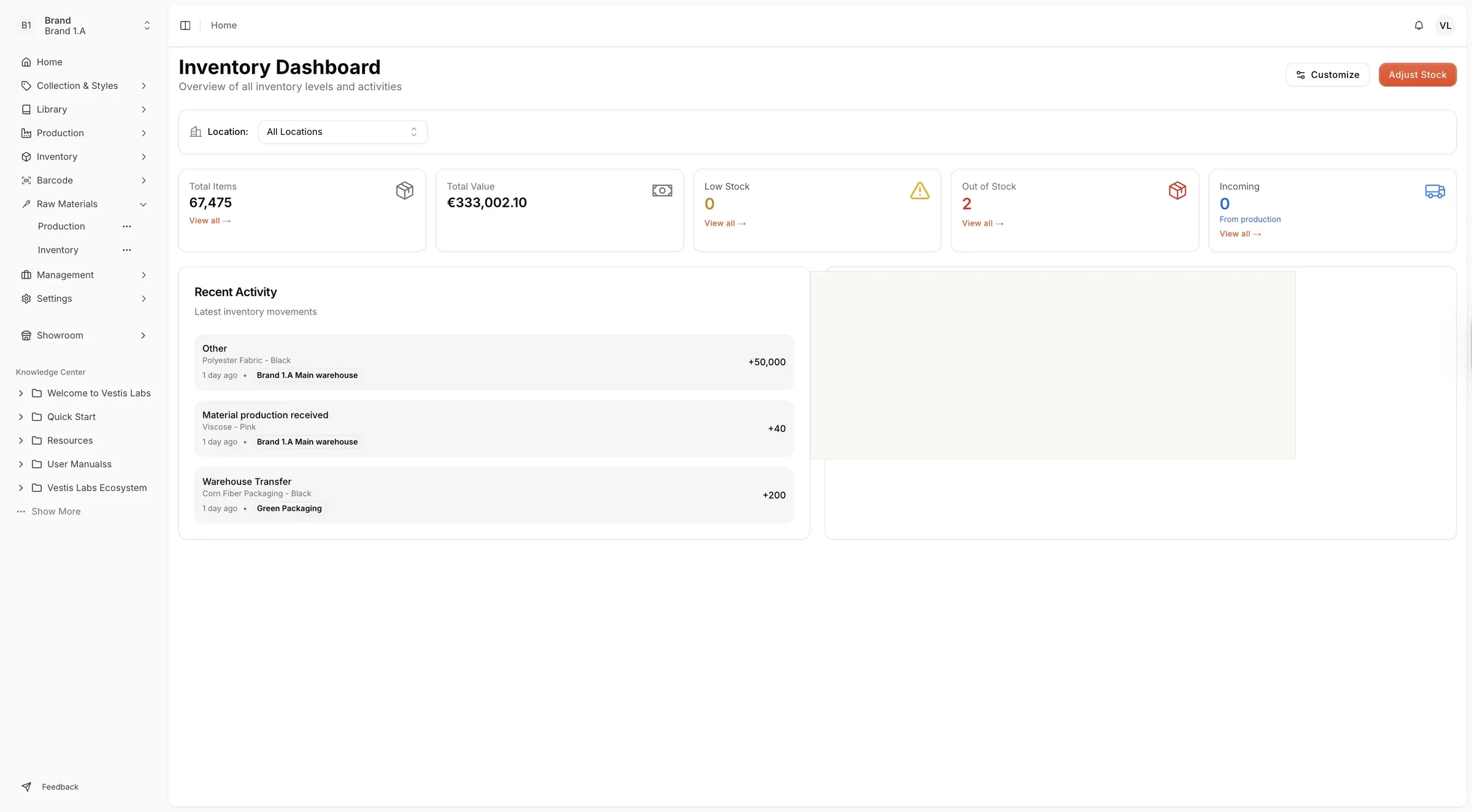1472x812 pixels.
Task: Follow View all under Total Items
Action: 210,221
